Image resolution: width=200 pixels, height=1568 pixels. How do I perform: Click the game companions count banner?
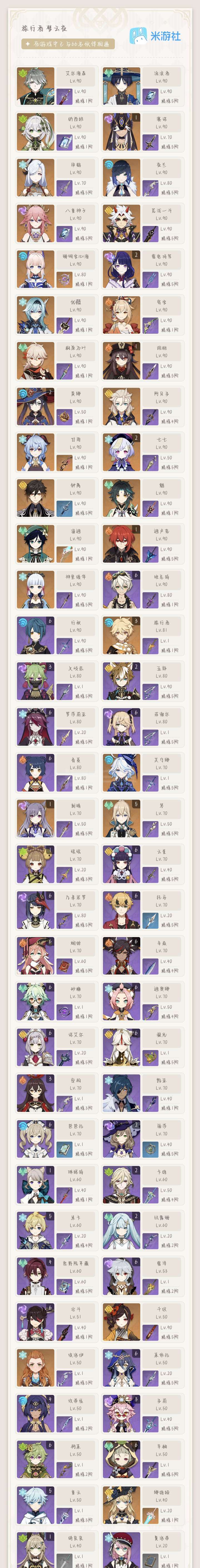(x=68, y=44)
